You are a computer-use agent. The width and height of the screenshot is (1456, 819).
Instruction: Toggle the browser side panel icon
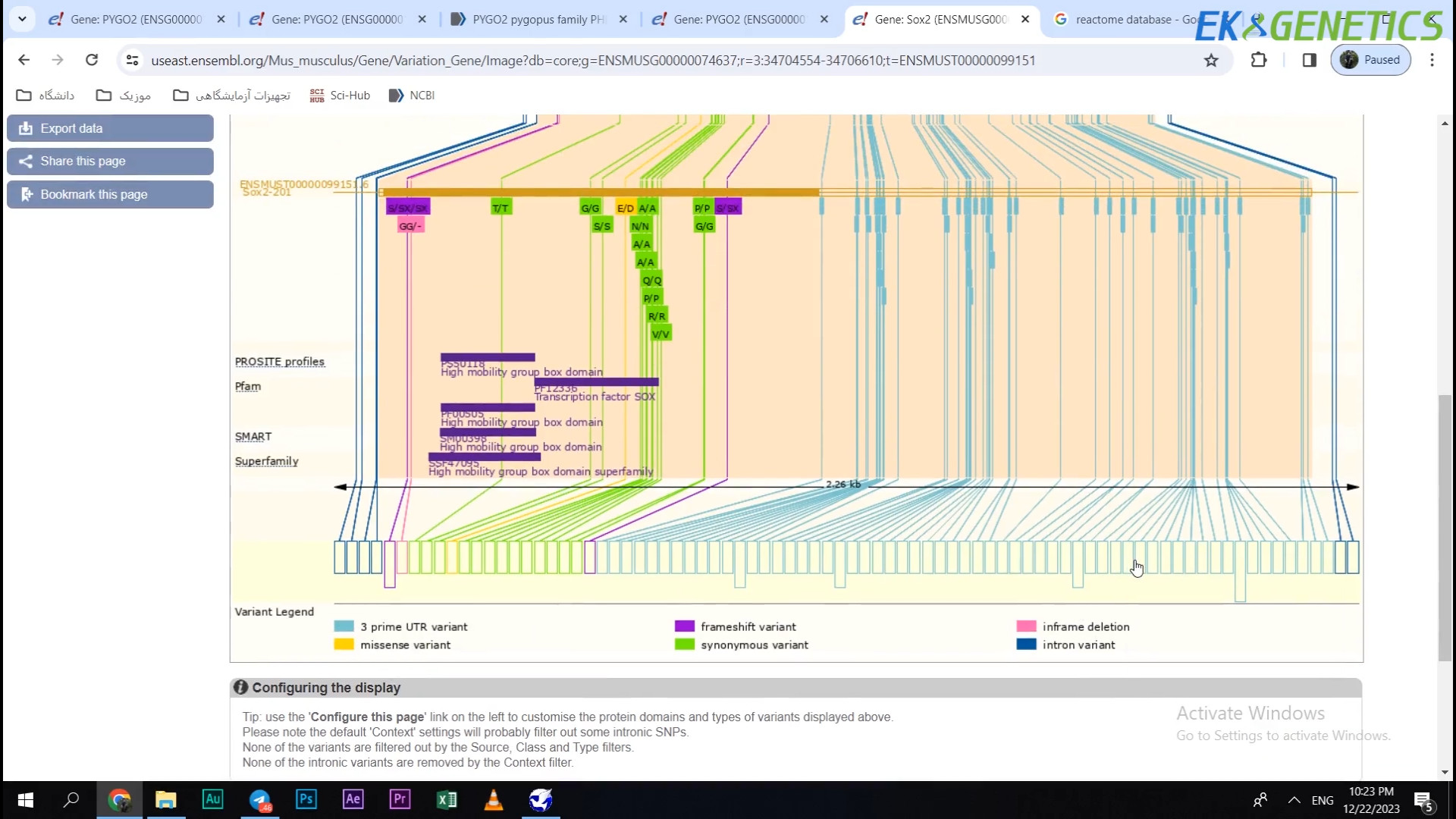(1309, 60)
